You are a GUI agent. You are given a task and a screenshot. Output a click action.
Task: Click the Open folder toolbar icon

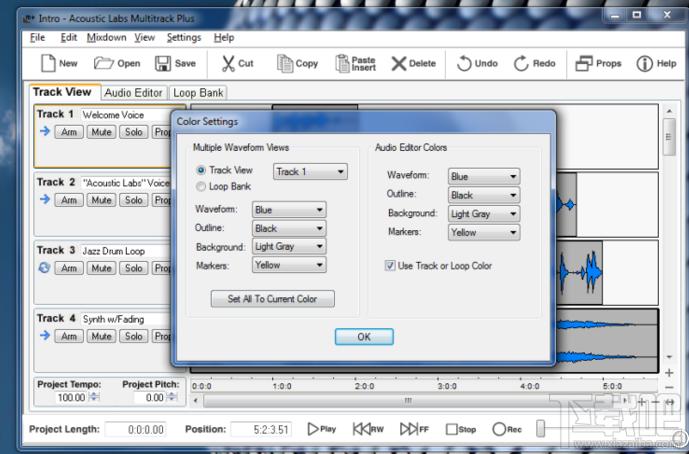click(104, 63)
